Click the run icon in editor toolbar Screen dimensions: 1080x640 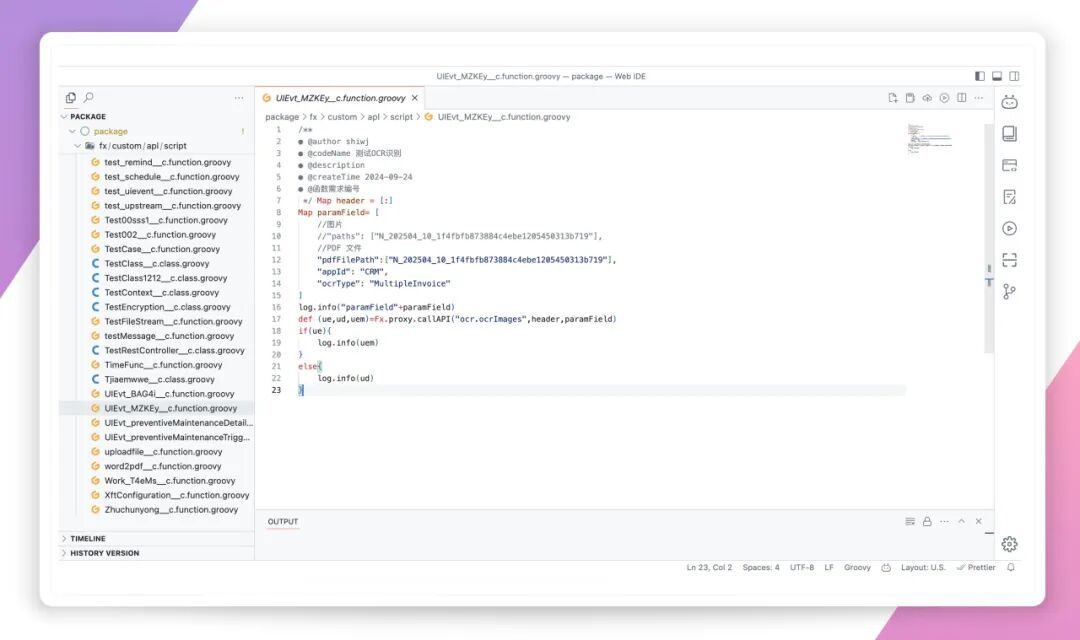click(944, 98)
